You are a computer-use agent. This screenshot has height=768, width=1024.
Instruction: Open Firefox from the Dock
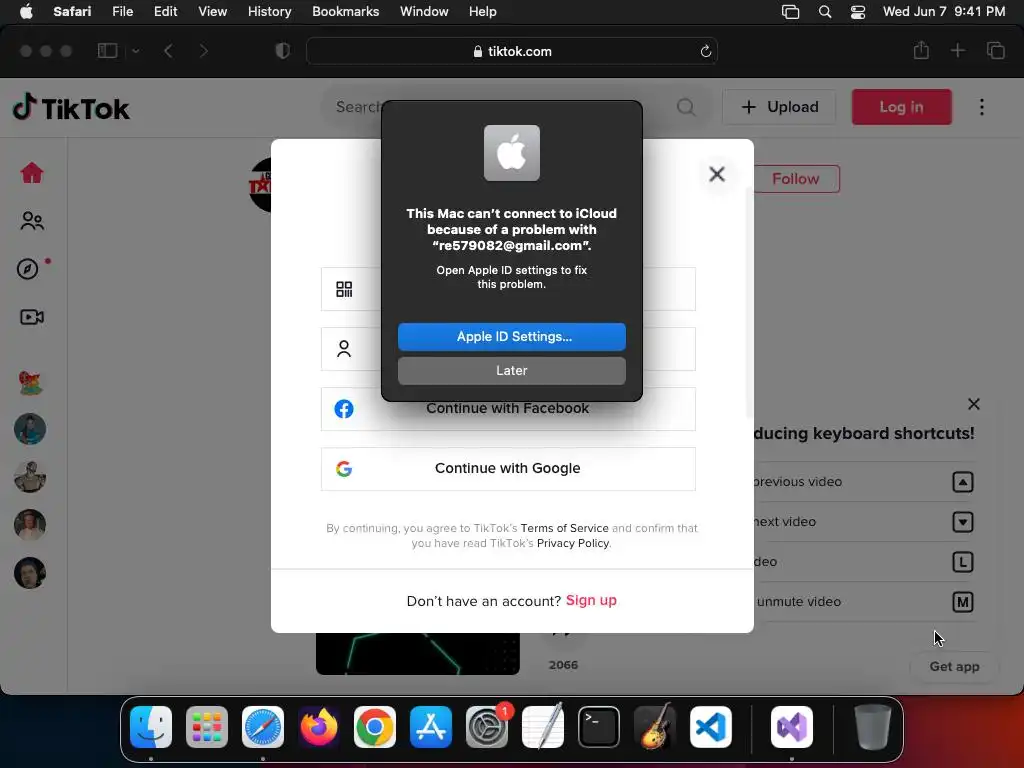coord(319,727)
